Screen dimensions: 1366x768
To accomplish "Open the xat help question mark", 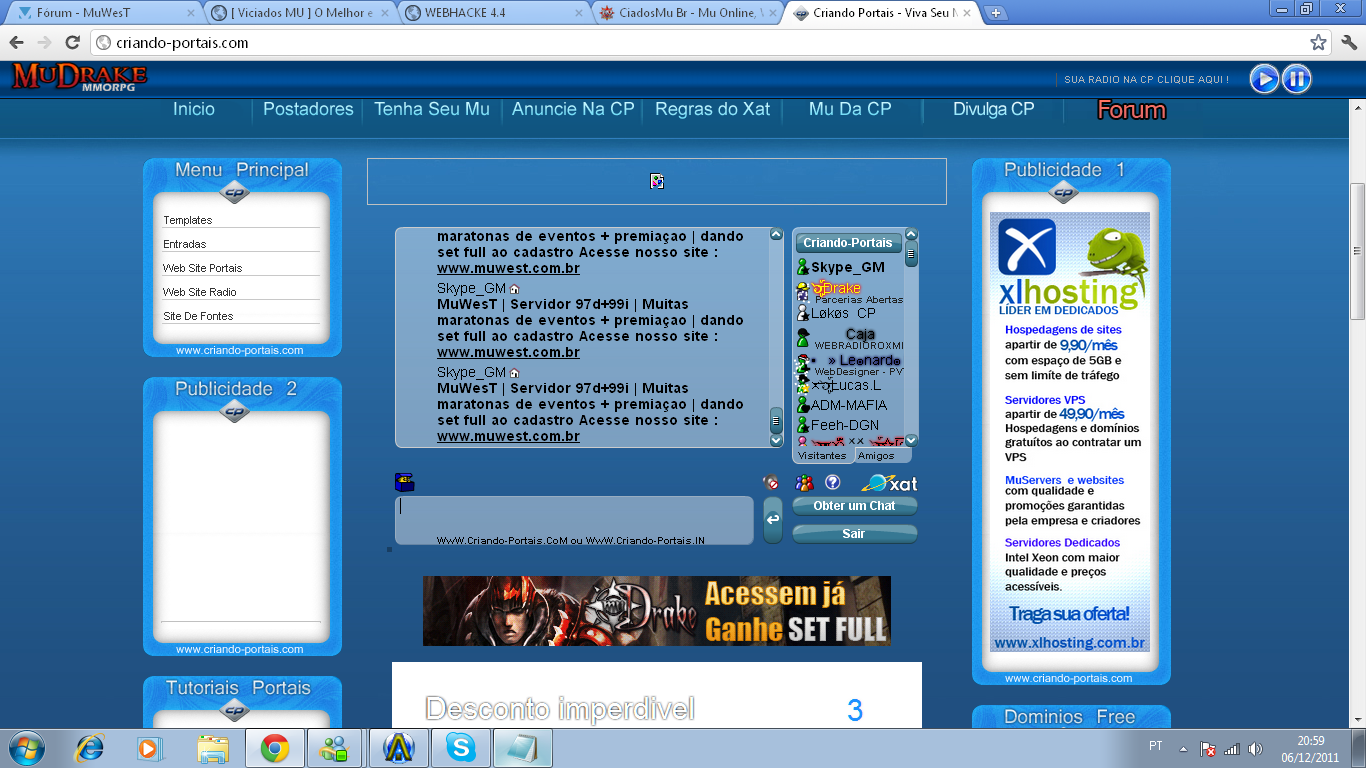I will click(832, 482).
